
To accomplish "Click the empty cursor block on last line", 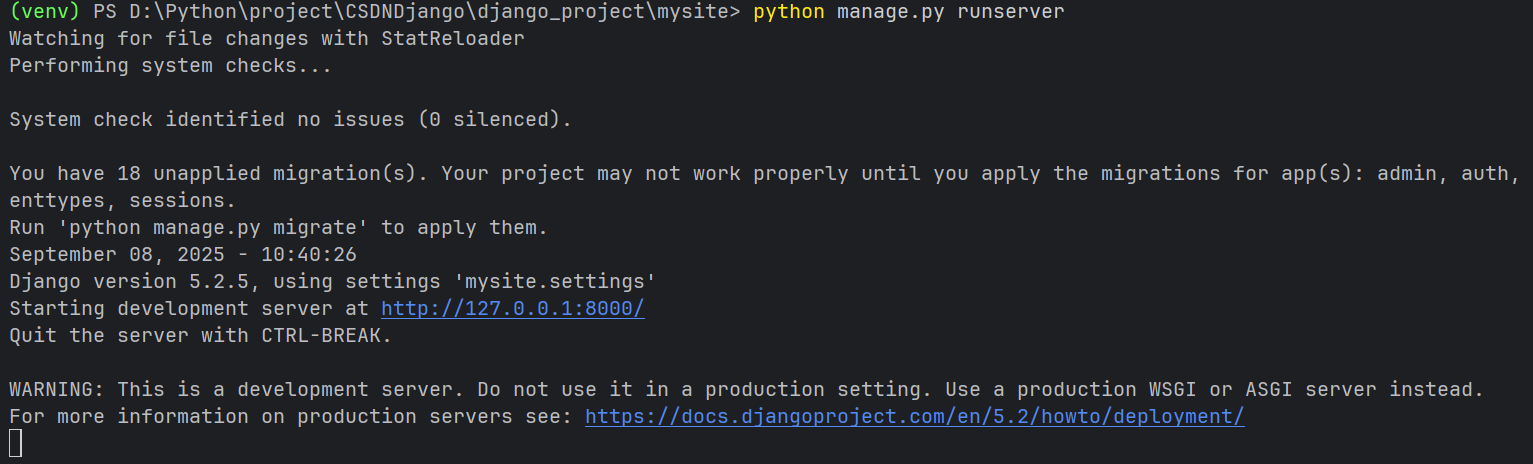I will coord(15,444).
